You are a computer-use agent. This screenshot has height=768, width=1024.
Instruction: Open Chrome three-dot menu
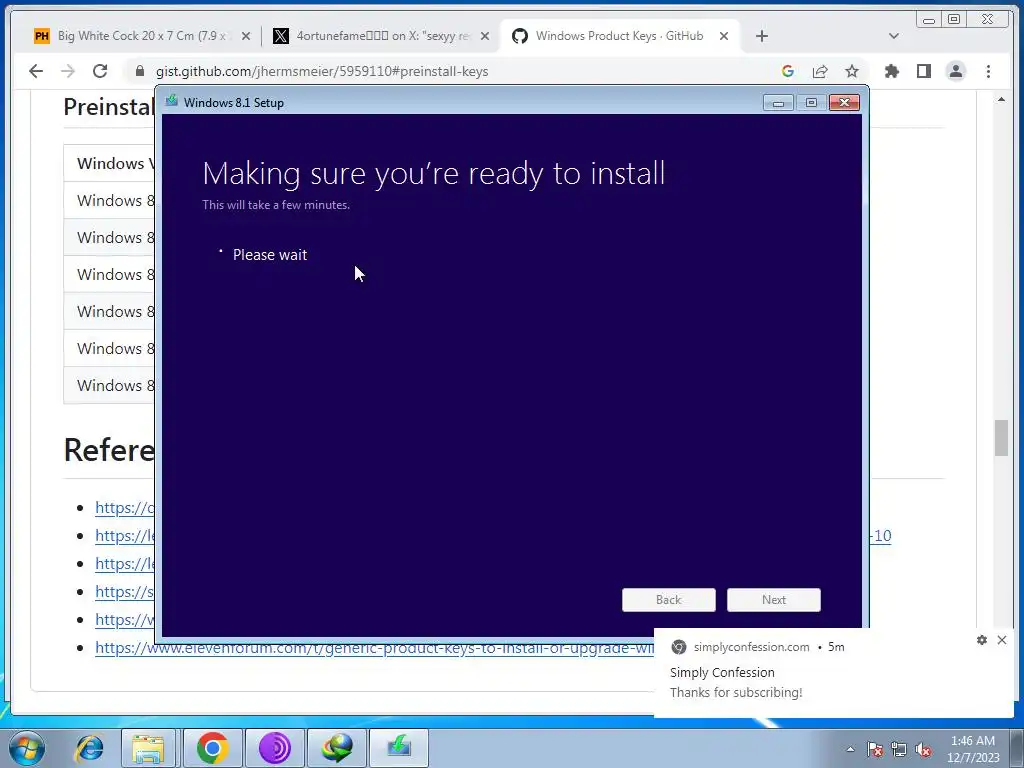pos(988,71)
